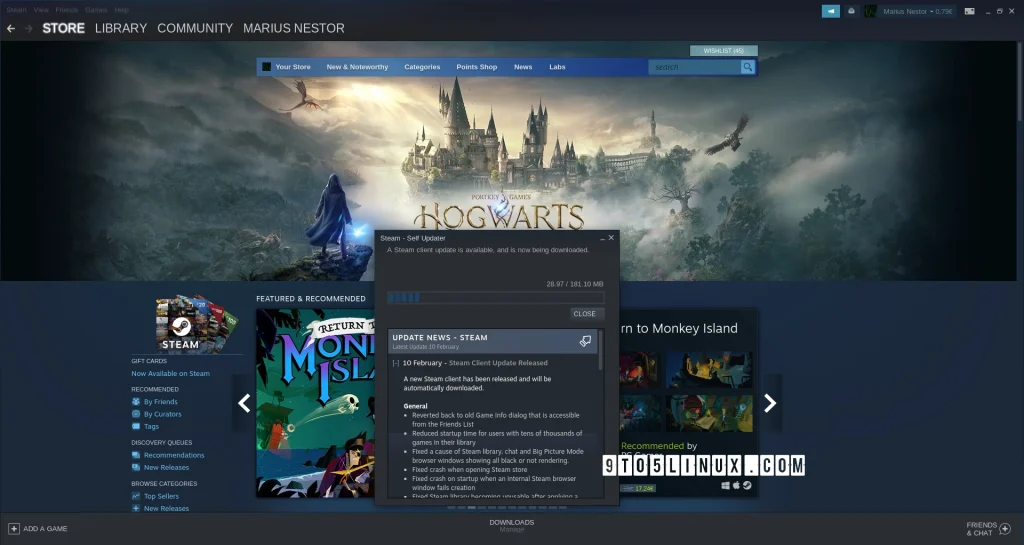Open the Help menu
This screenshot has height=545, width=1024.
click(x=121, y=10)
